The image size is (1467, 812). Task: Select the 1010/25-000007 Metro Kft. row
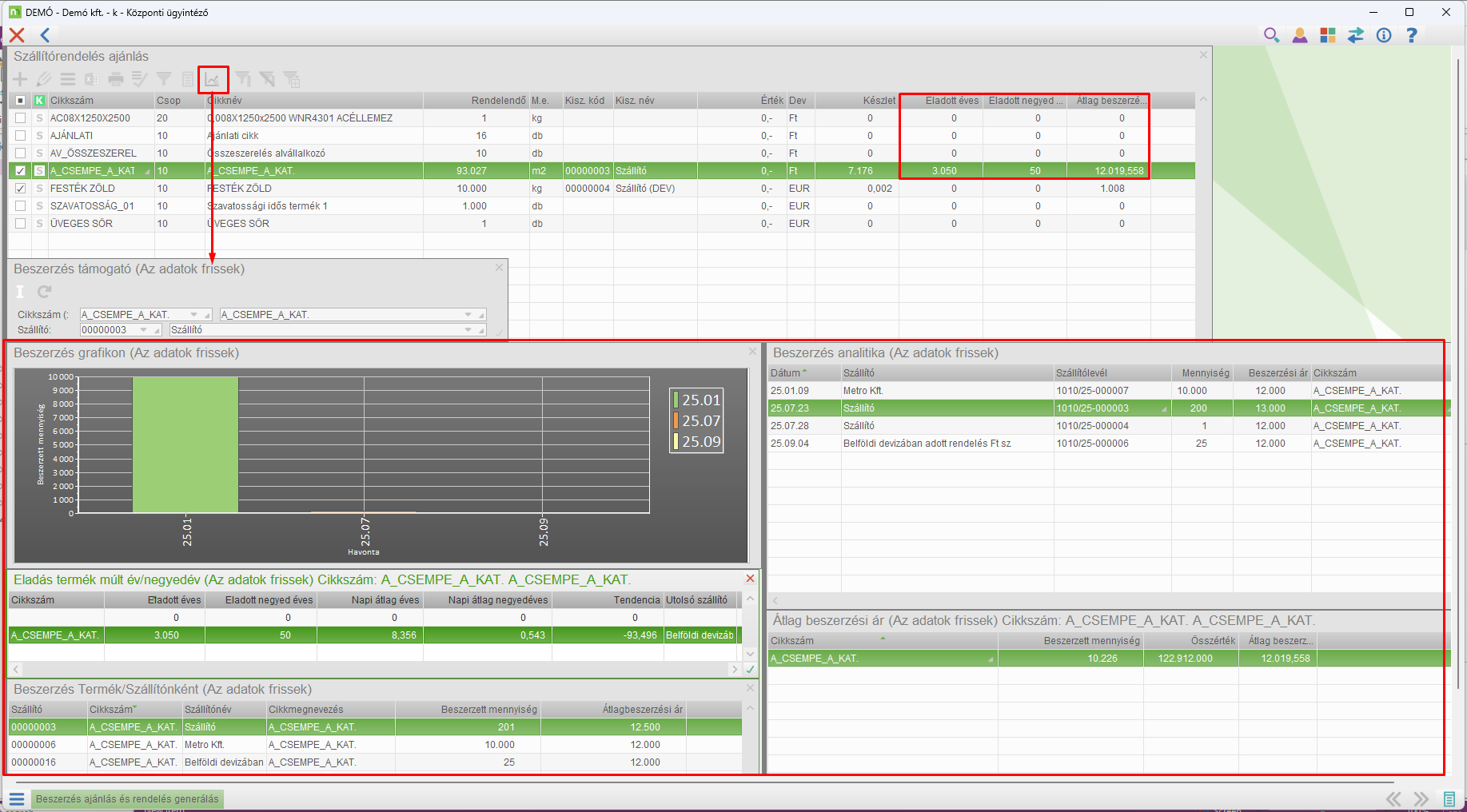(1108, 391)
